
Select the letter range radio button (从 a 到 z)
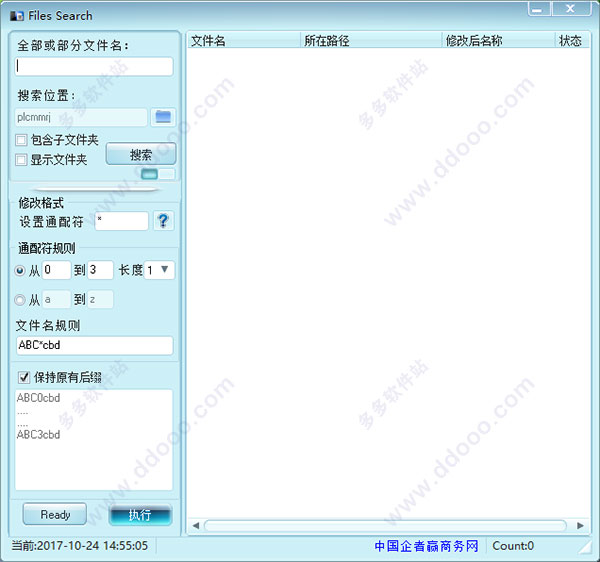[x=20, y=300]
